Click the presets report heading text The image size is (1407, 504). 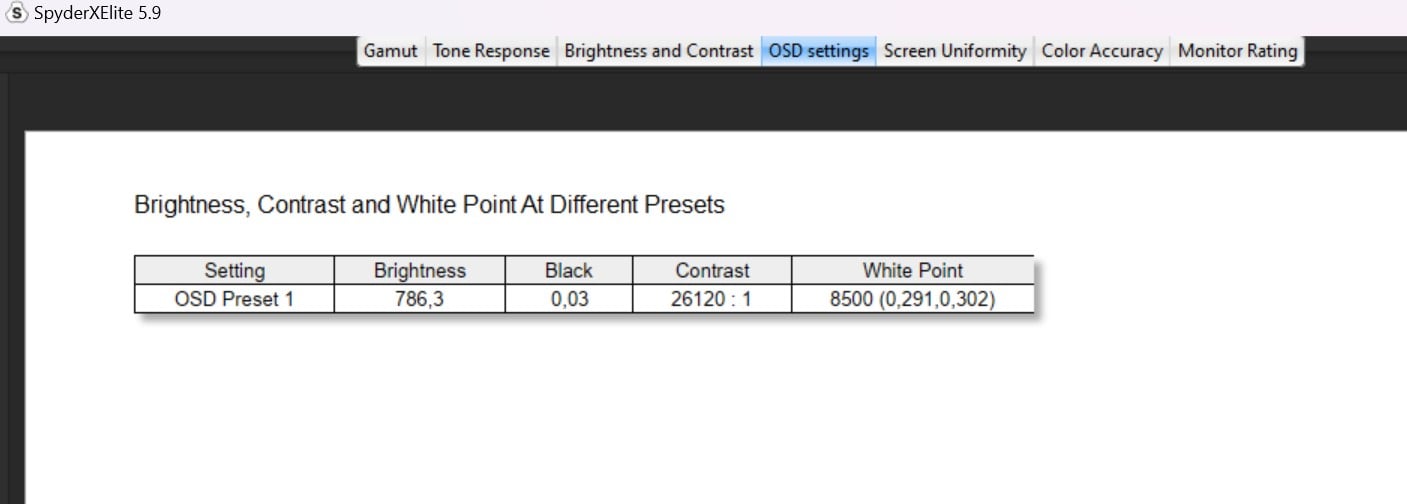[429, 206]
